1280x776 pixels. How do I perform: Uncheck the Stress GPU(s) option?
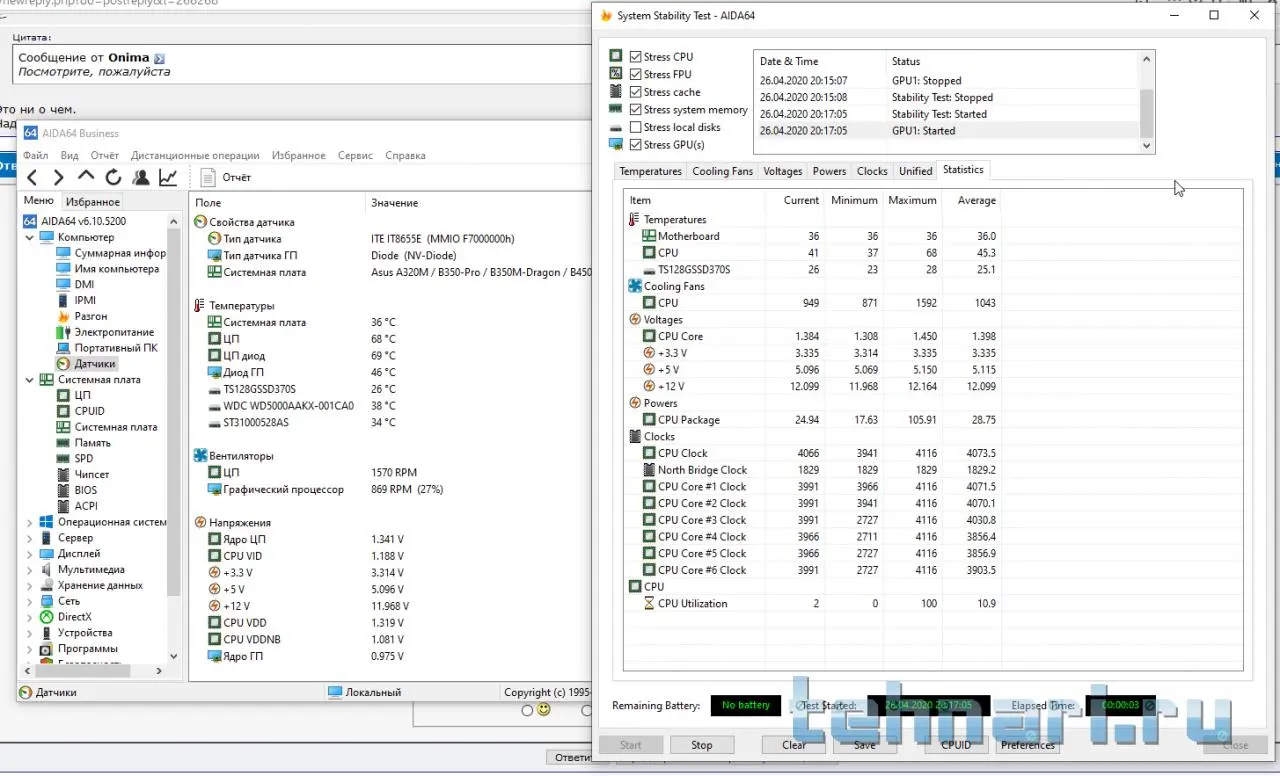[636, 145]
